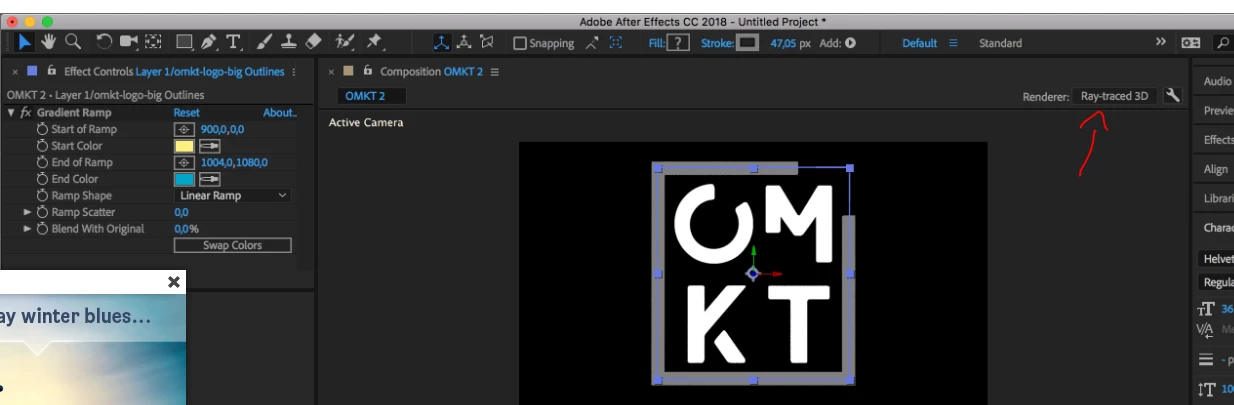The image size is (1234, 405).
Task: Expand the Blend With Original property
Action: pos(28,229)
